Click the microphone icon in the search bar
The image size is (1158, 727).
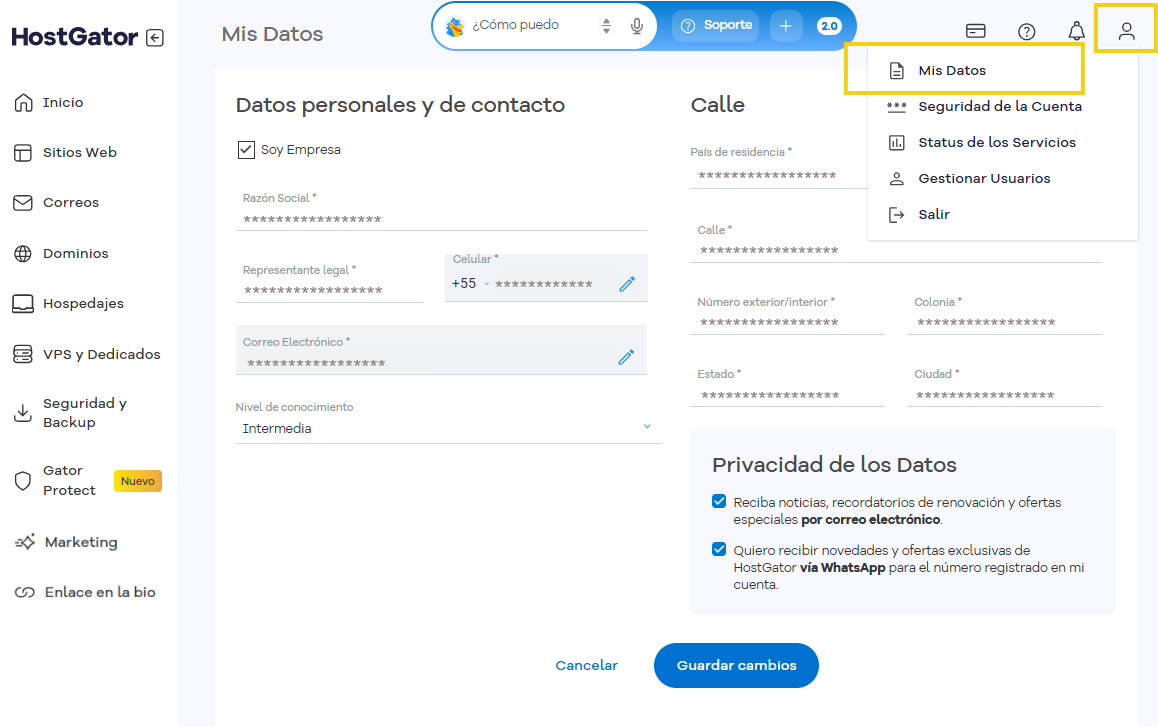coord(637,27)
